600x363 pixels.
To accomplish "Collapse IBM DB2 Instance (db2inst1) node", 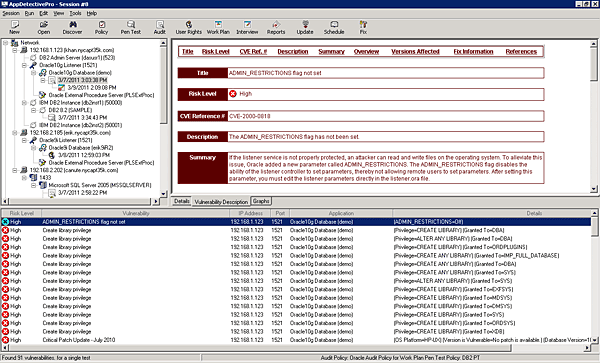I will 24,103.
